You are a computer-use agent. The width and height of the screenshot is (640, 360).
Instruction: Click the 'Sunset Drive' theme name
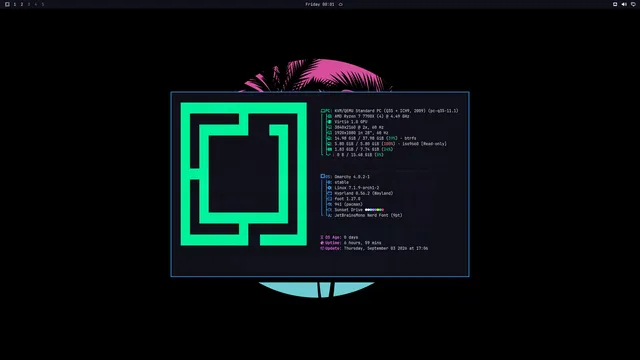(x=349, y=210)
